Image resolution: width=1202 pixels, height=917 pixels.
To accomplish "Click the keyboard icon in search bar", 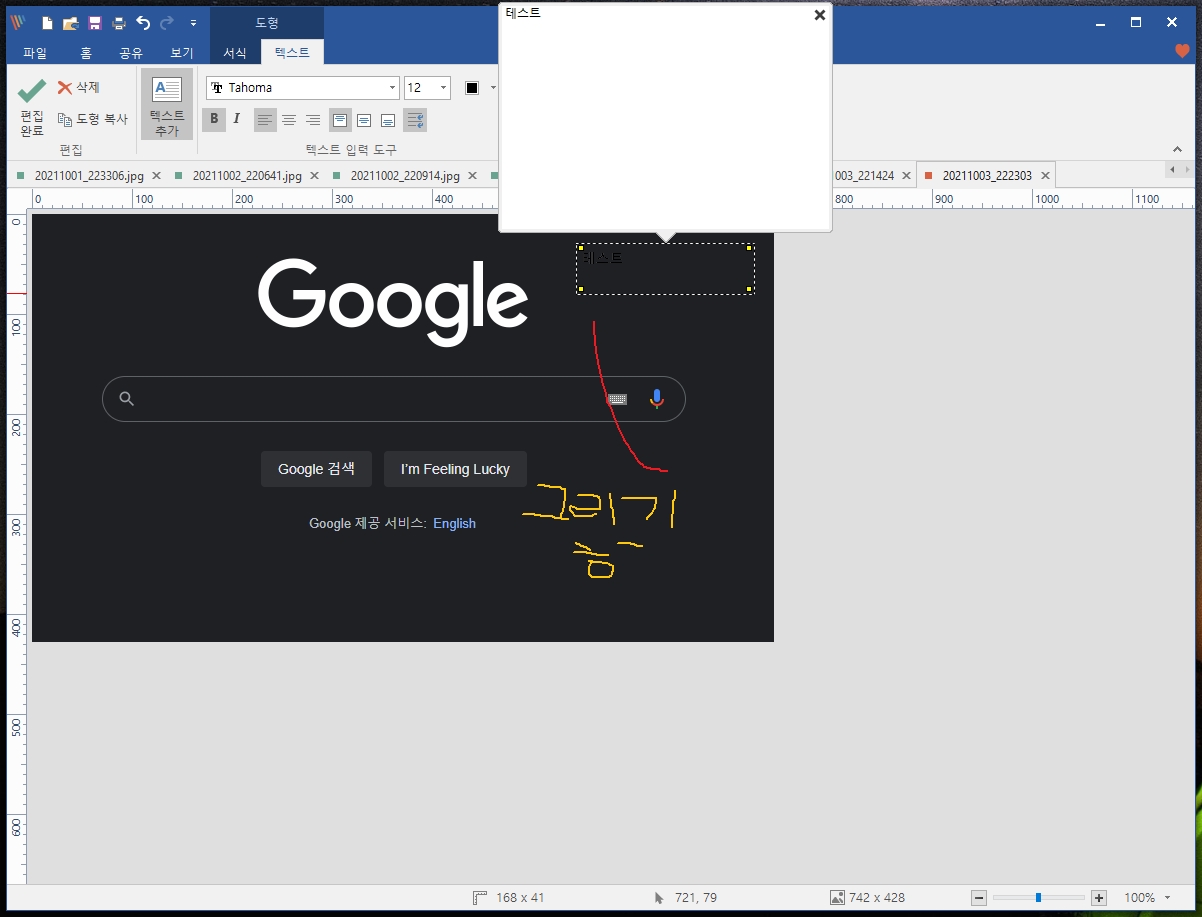I will (x=618, y=399).
